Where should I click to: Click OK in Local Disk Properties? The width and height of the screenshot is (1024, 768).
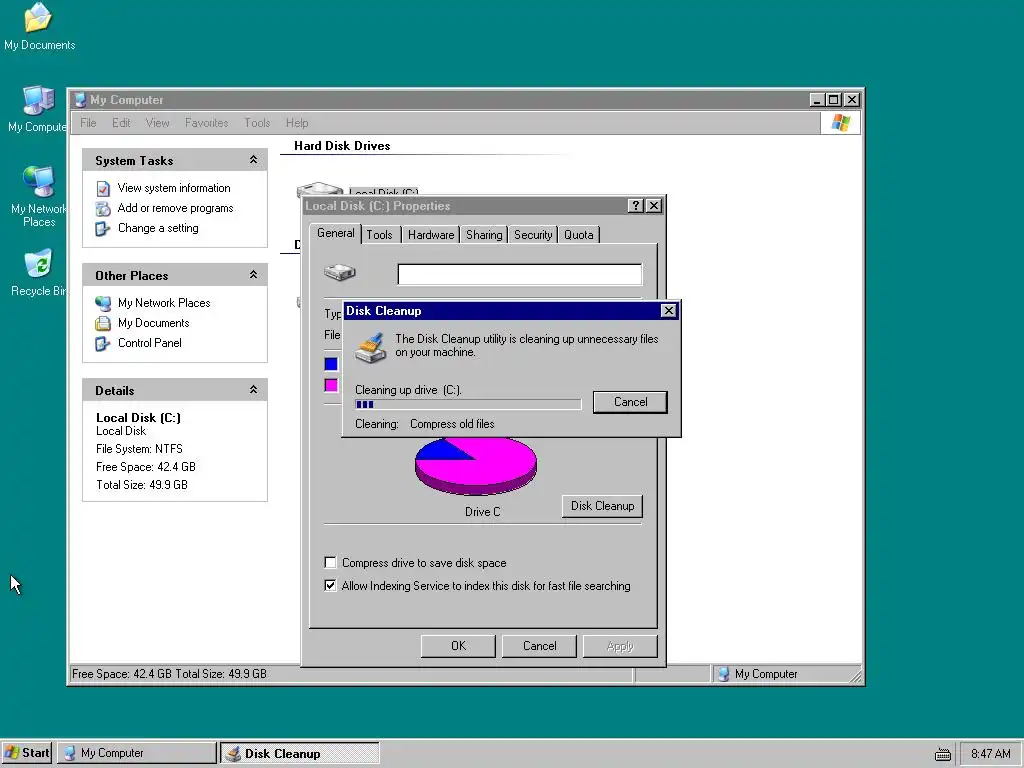point(458,646)
